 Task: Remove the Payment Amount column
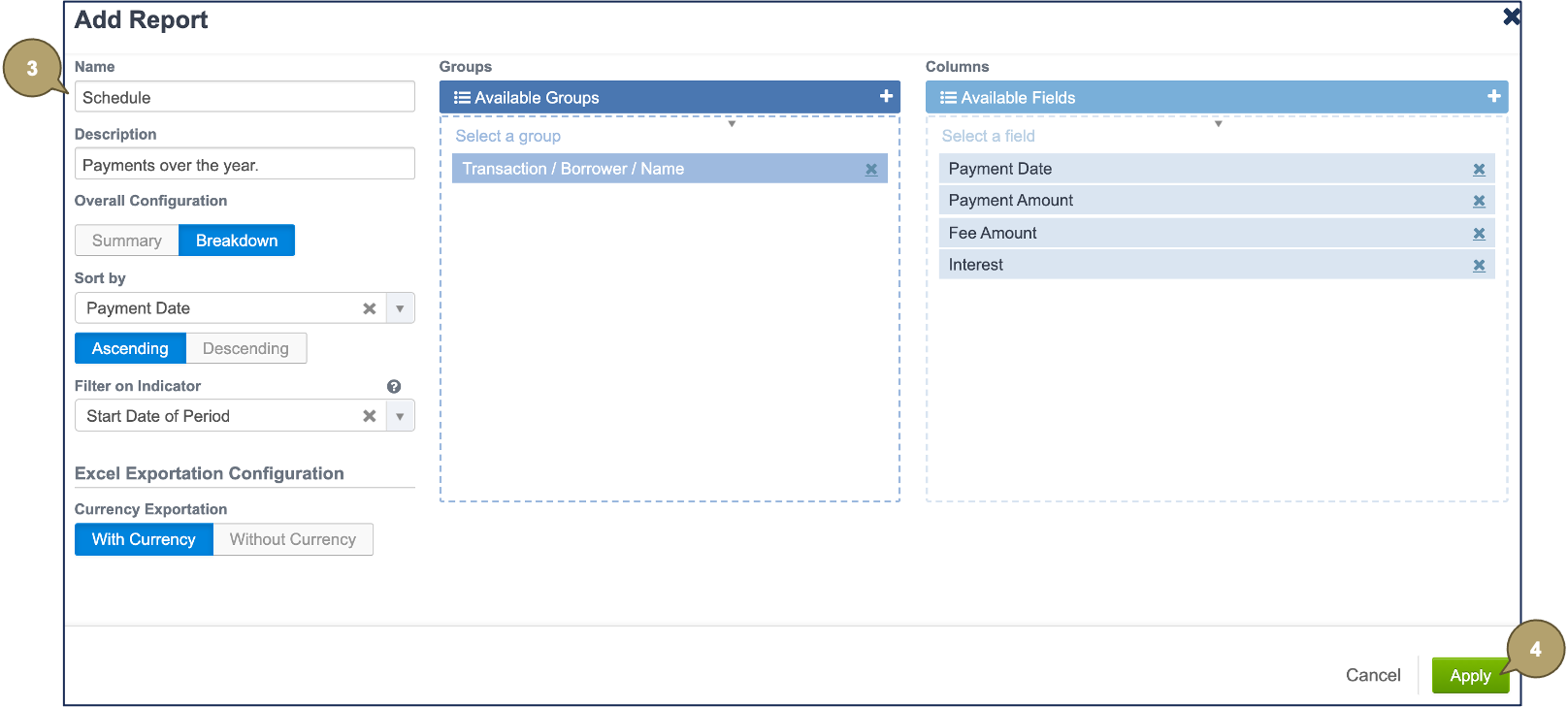point(1479,201)
